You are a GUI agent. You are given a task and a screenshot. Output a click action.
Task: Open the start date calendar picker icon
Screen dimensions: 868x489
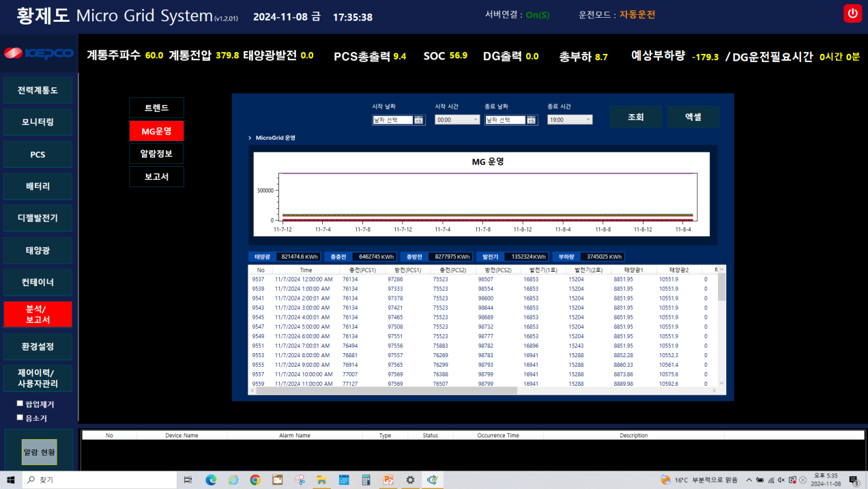419,120
